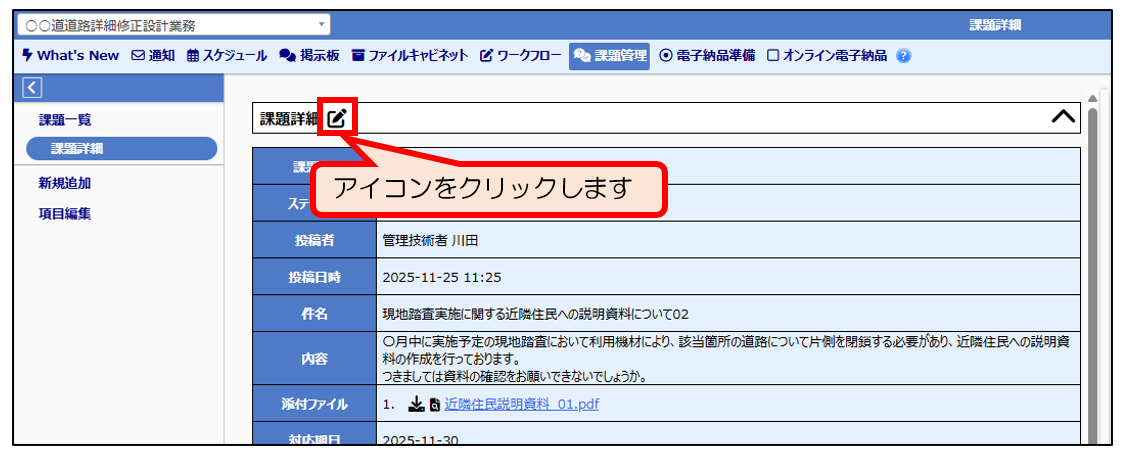1129x461 pixels.
Task: Select 電子納品準備 menu item
Action: tap(708, 56)
